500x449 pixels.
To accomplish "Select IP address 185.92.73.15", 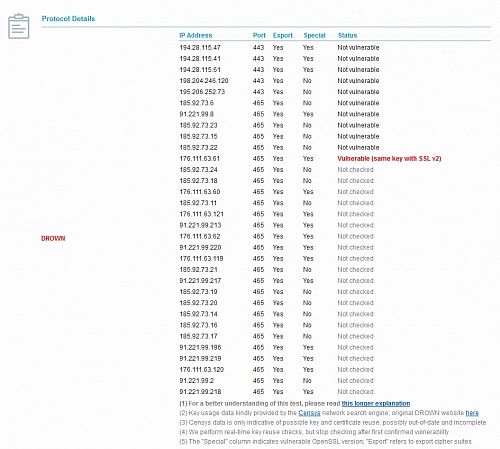I will pyautogui.click(x=198, y=136).
